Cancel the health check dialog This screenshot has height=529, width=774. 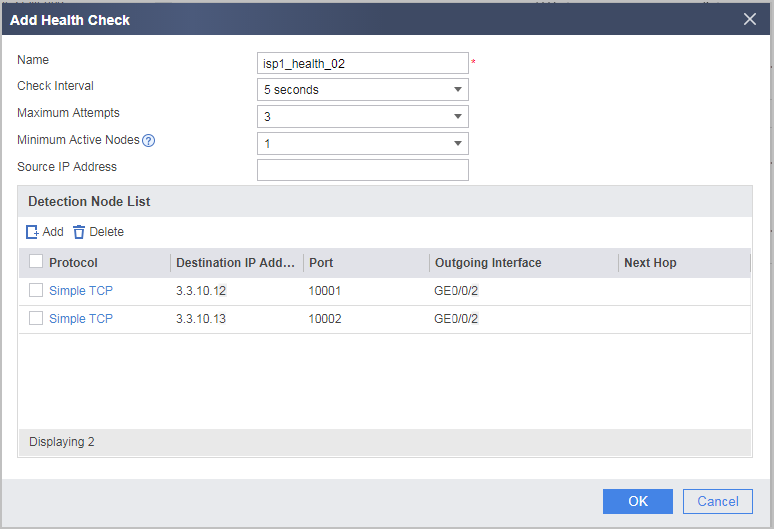point(718,501)
